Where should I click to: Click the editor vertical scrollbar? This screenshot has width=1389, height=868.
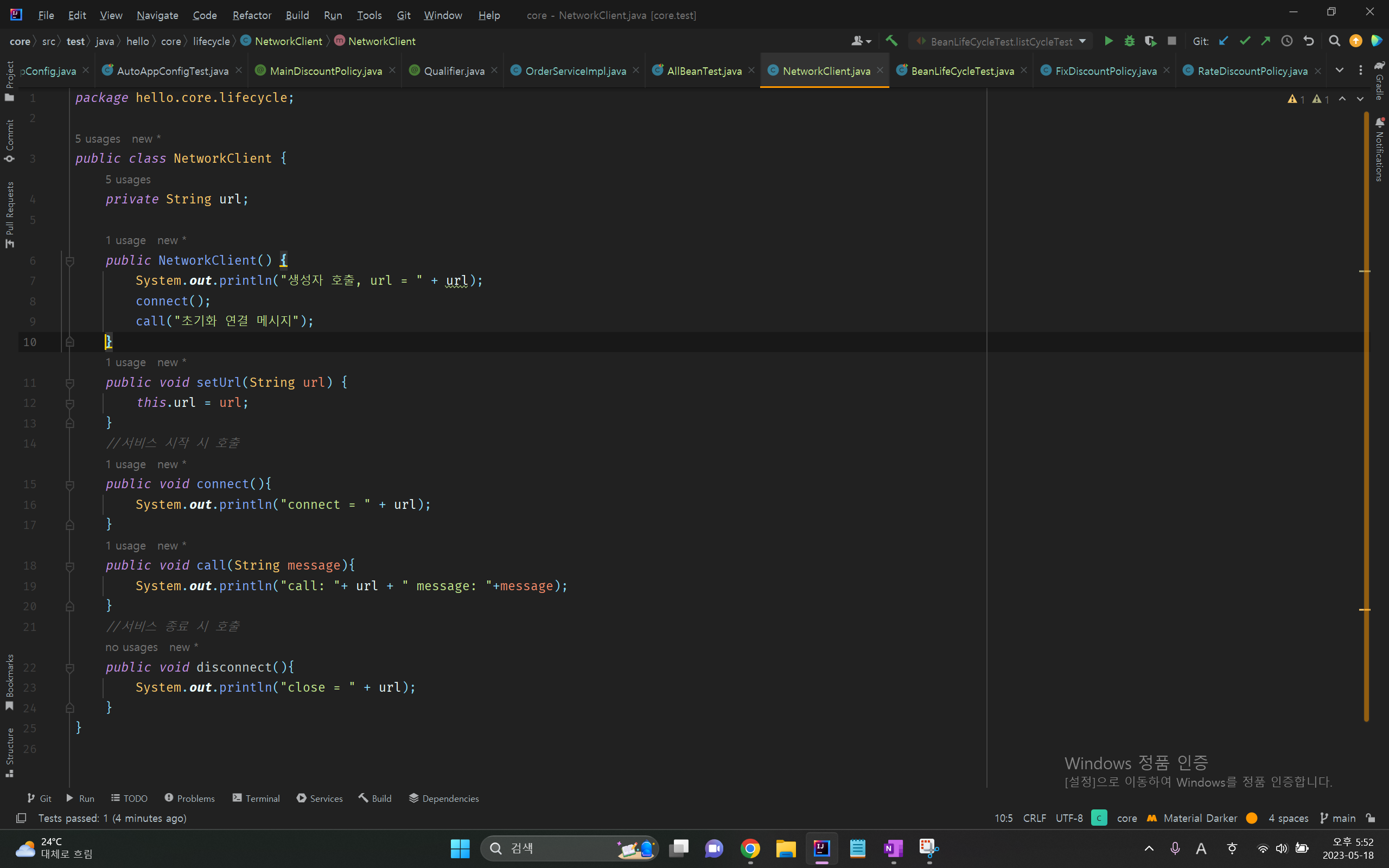[x=1366, y=416]
